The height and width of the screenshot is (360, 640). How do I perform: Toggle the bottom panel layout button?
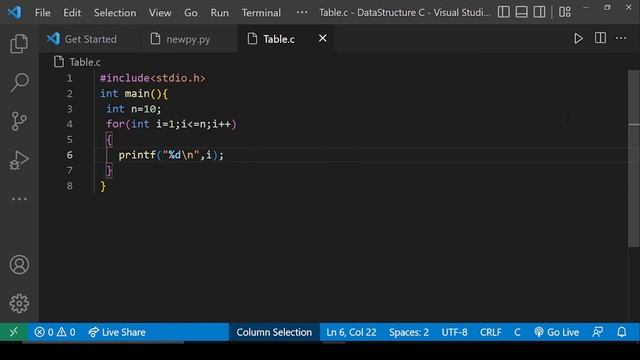(521, 12)
